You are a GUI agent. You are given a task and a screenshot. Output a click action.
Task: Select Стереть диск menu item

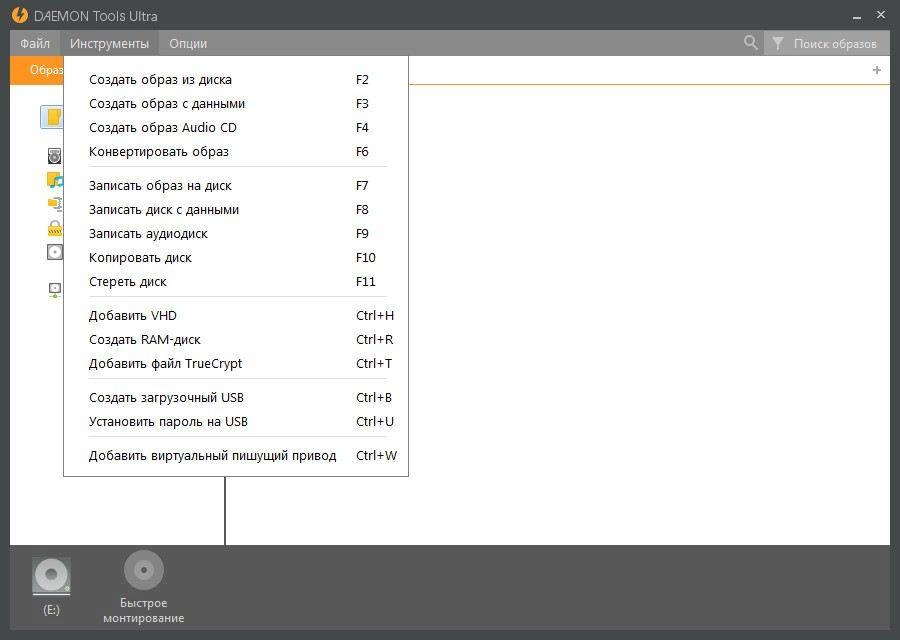coord(236,282)
